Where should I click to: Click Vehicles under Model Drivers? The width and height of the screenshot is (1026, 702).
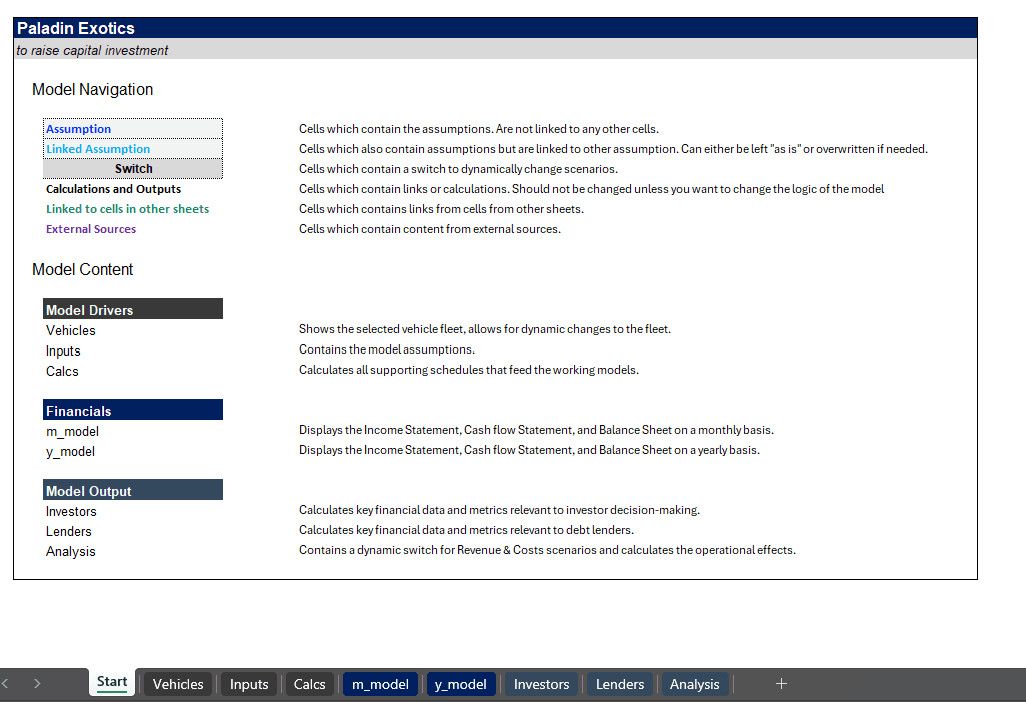(x=71, y=330)
